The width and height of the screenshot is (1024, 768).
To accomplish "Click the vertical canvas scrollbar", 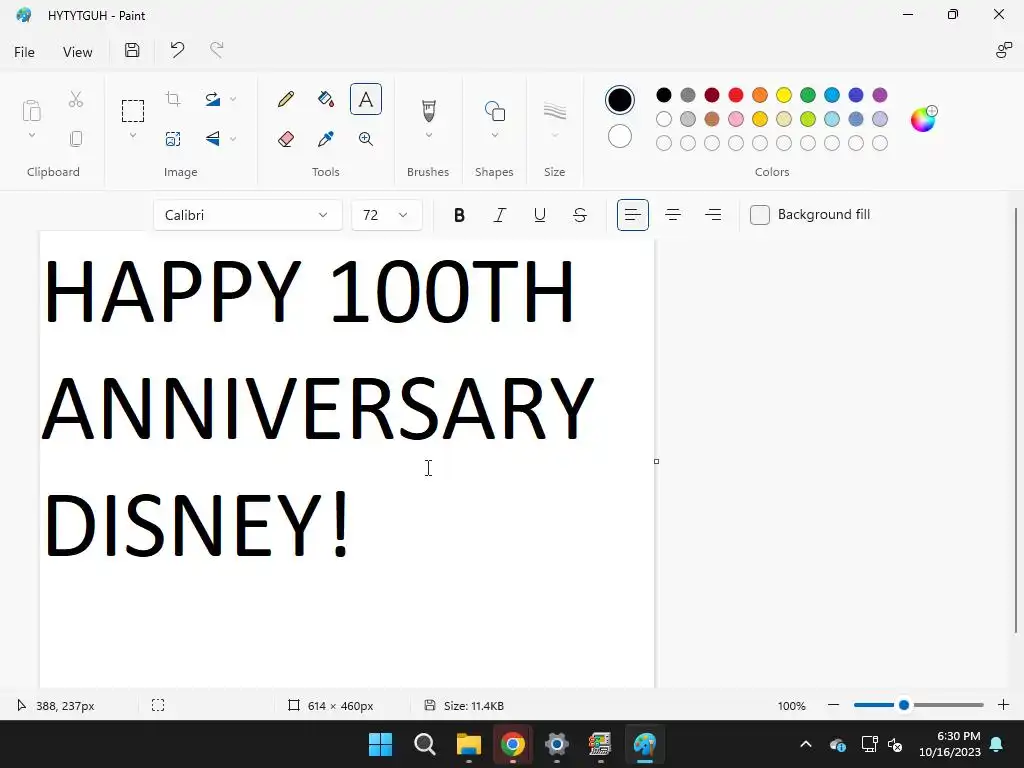I will tap(1016, 420).
